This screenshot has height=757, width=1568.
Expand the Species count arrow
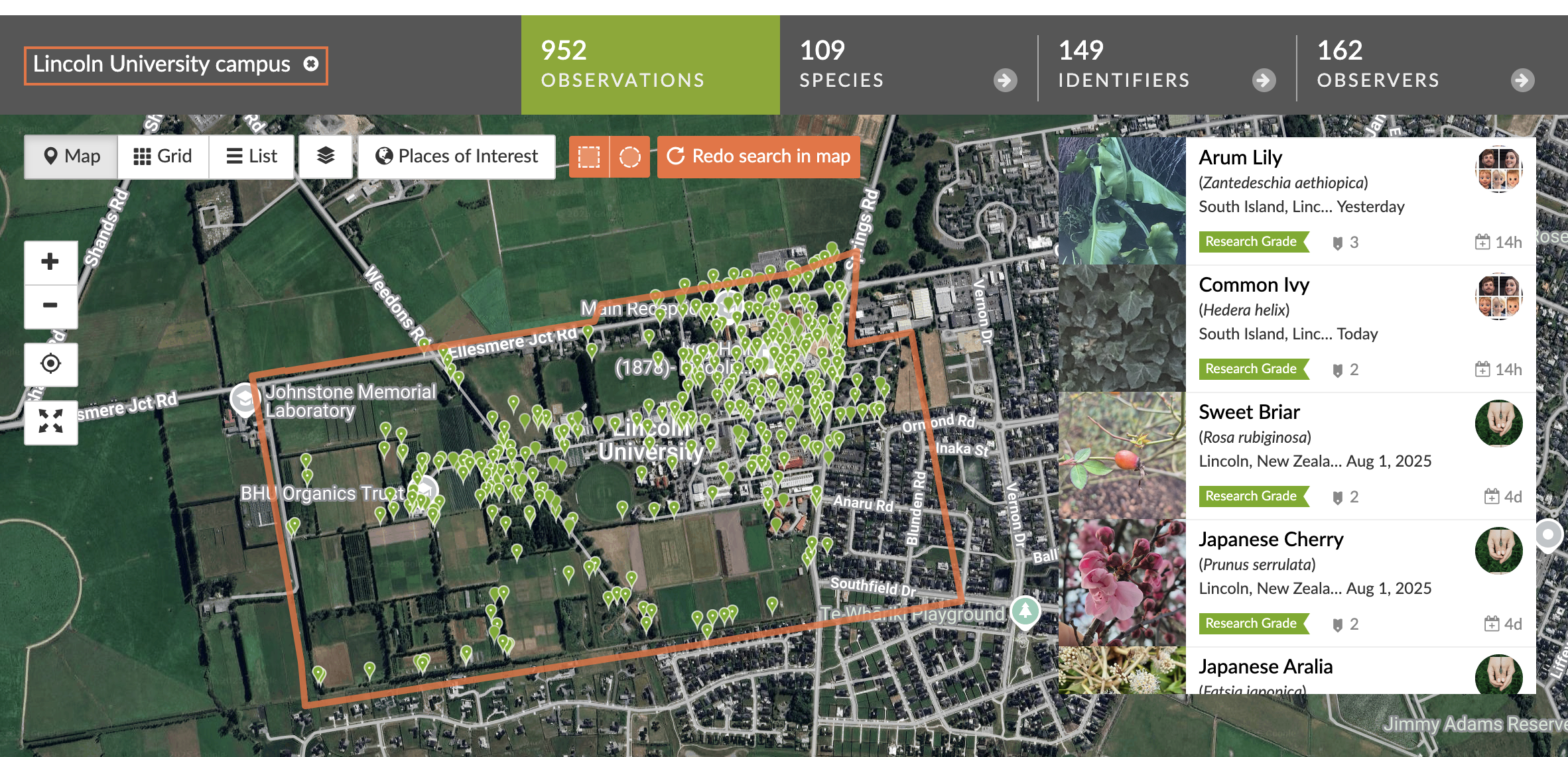click(x=1005, y=81)
